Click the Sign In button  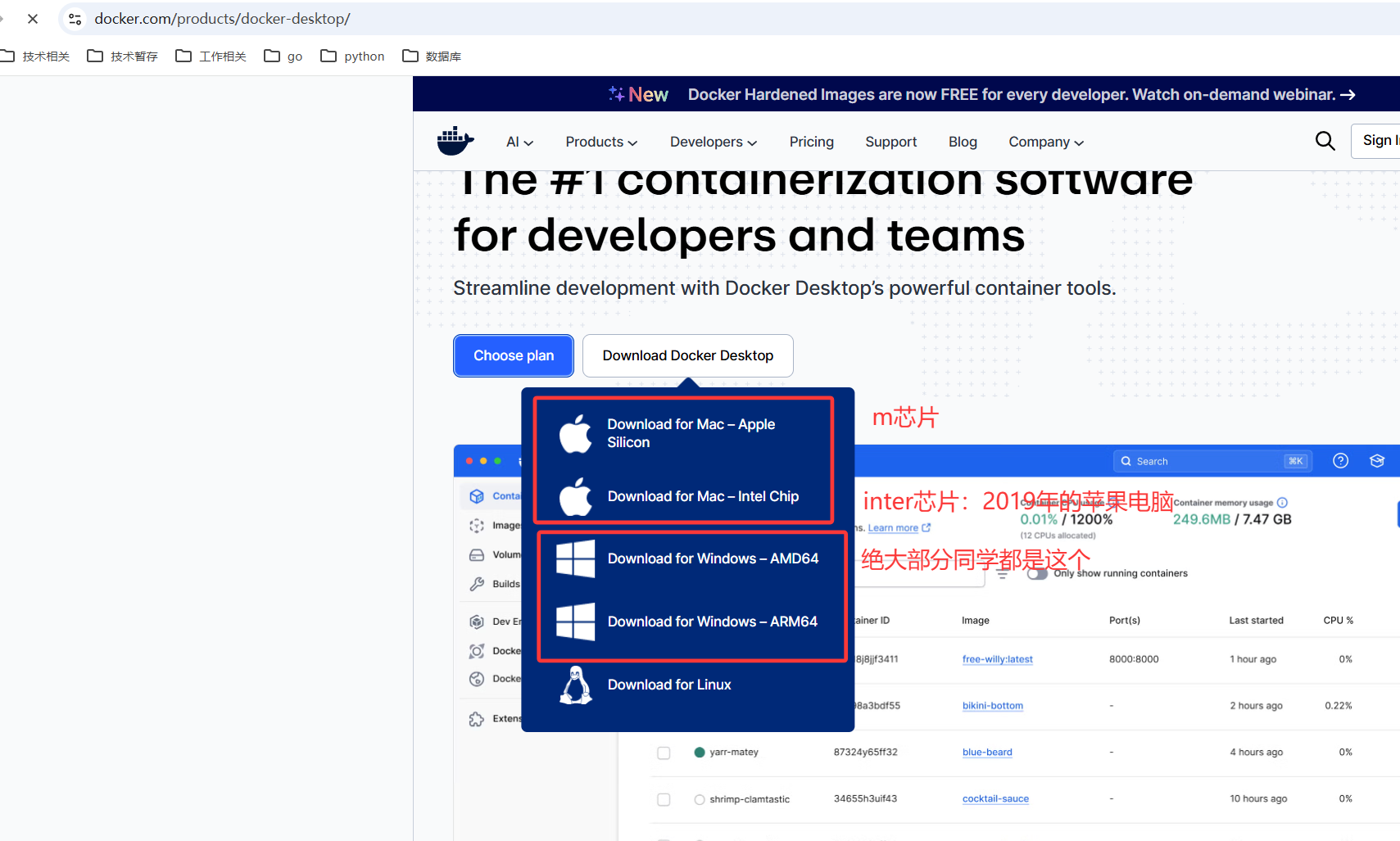(1376, 141)
